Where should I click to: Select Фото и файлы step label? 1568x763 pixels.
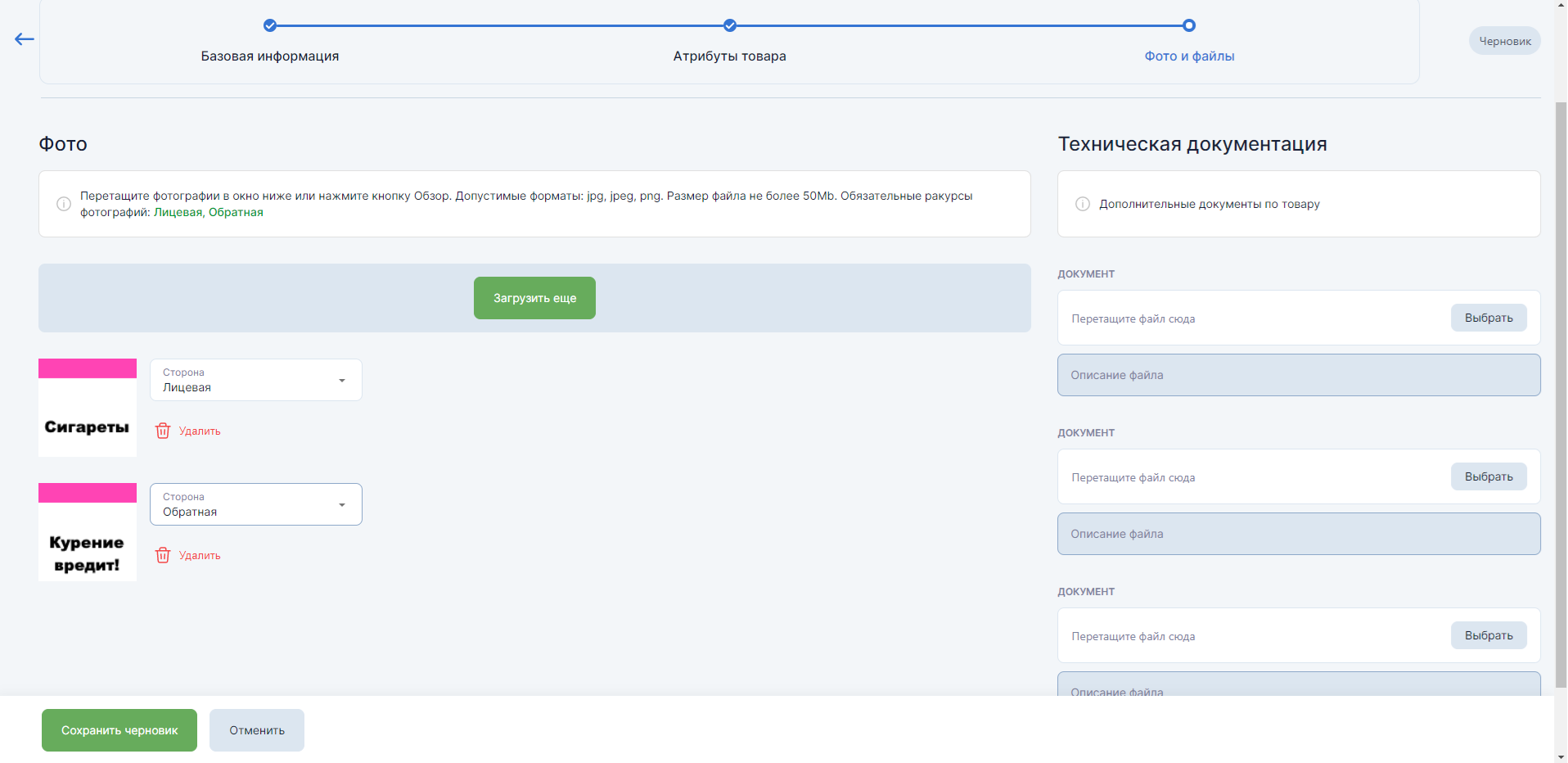click(x=1189, y=56)
